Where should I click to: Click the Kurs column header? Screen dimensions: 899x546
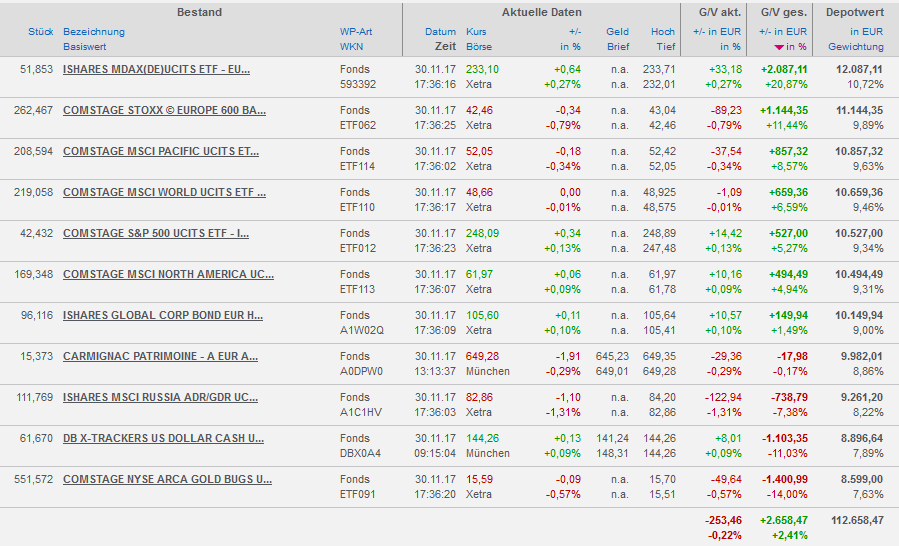coord(476,32)
